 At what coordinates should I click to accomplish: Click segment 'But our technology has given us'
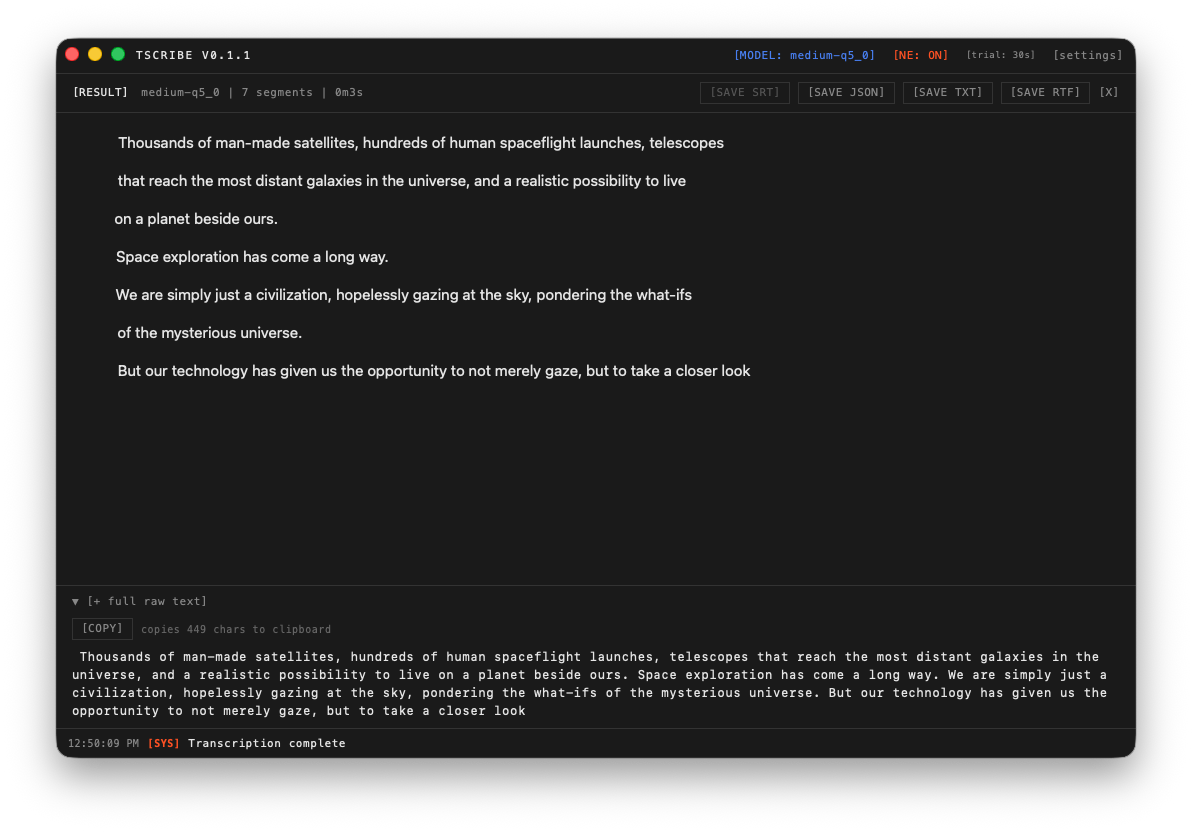pos(434,371)
